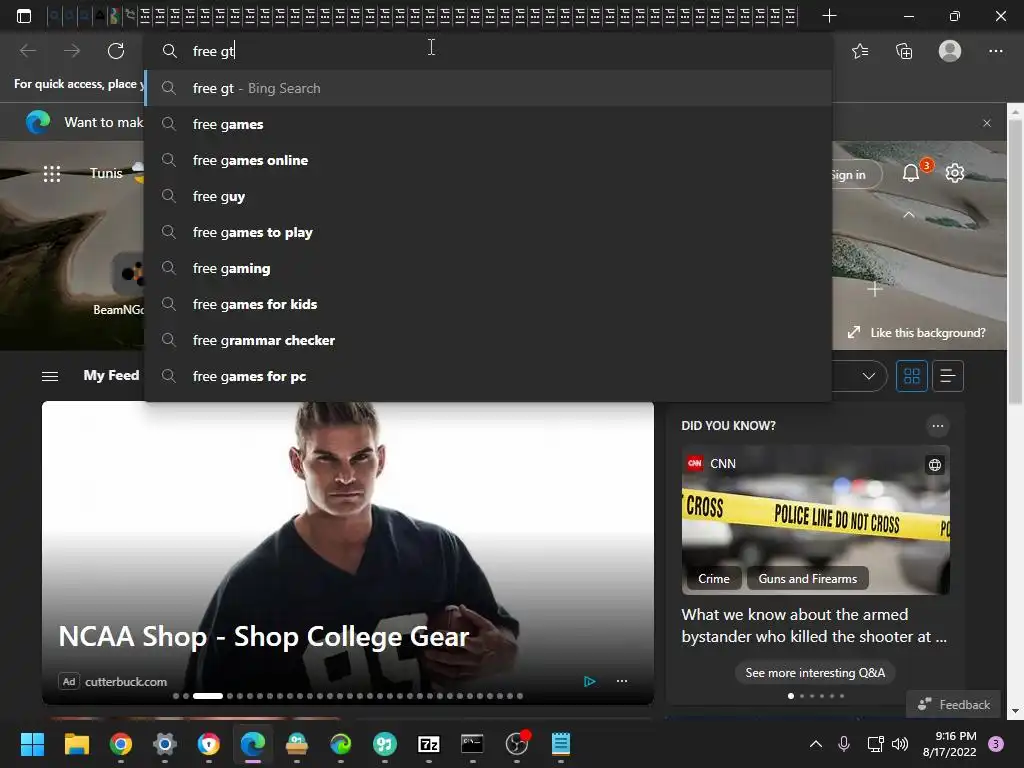This screenshot has height=768, width=1024.
Task: Open Command Prompt from the taskbar
Action: [472, 744]
